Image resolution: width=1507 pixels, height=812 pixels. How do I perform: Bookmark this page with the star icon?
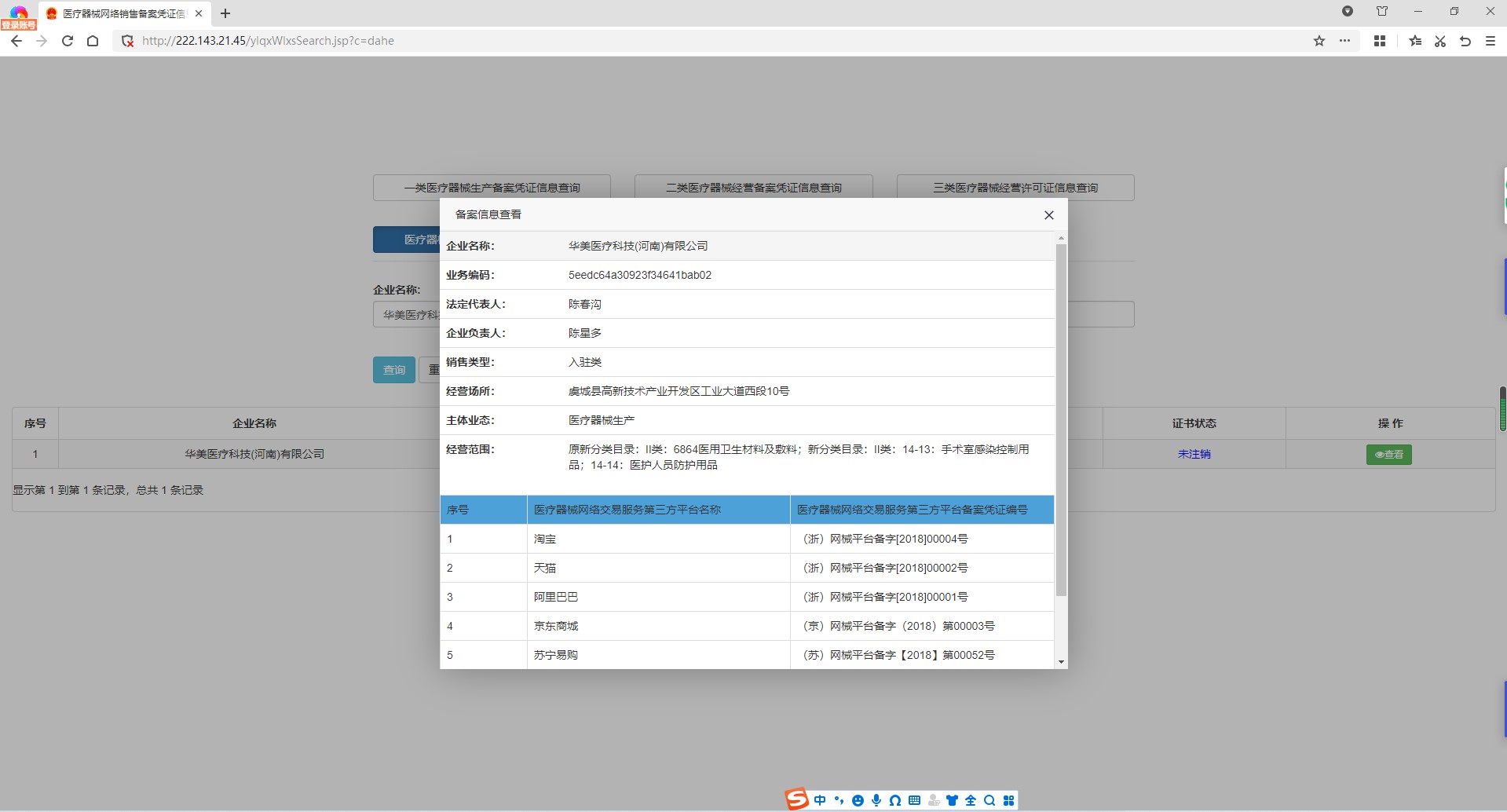pyautogui.click(x=1319, y=41)
